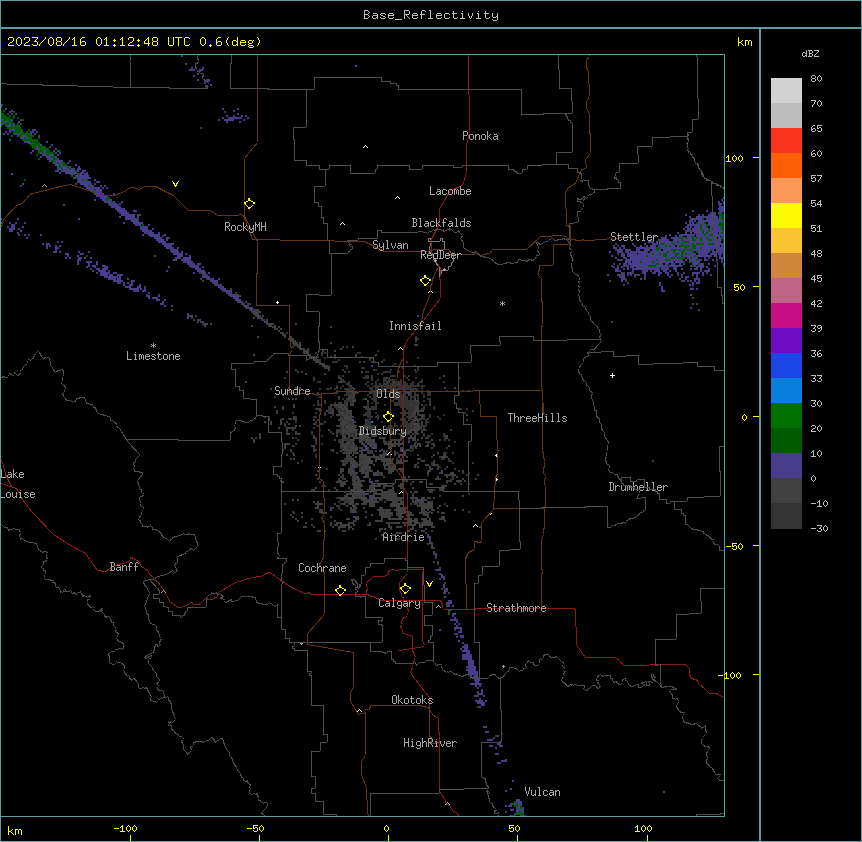
Task: Click the Sundre town label
Action: pos(292,391)
